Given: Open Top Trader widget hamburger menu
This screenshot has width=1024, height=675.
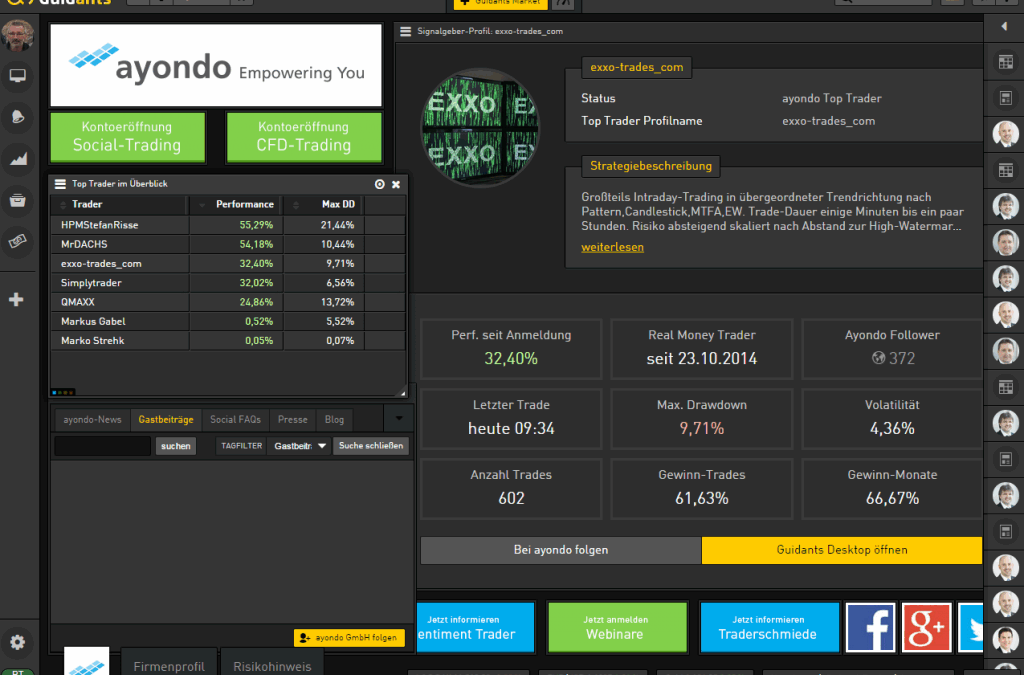Looking at the screenshot, I should (59, 184).
